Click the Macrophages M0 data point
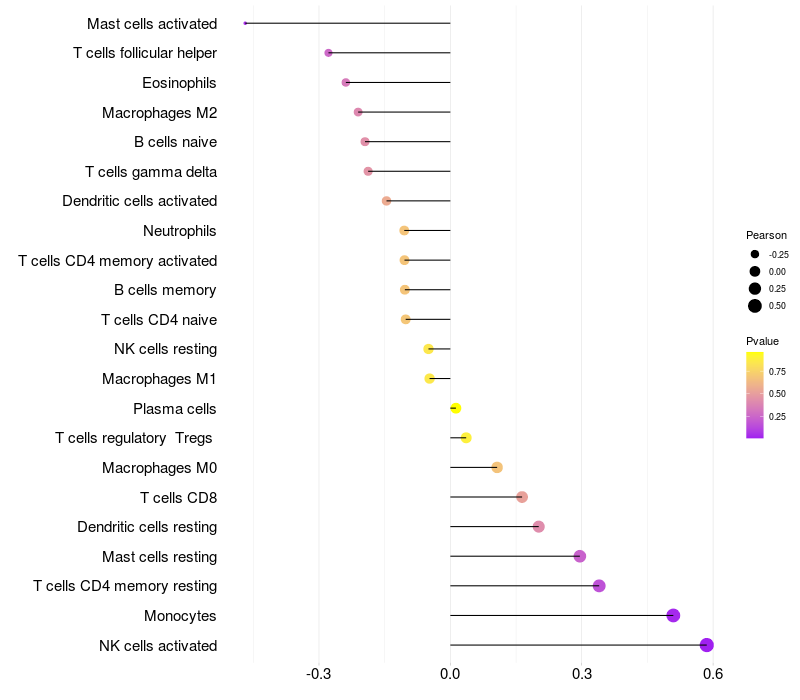 [x=497, y=467]
